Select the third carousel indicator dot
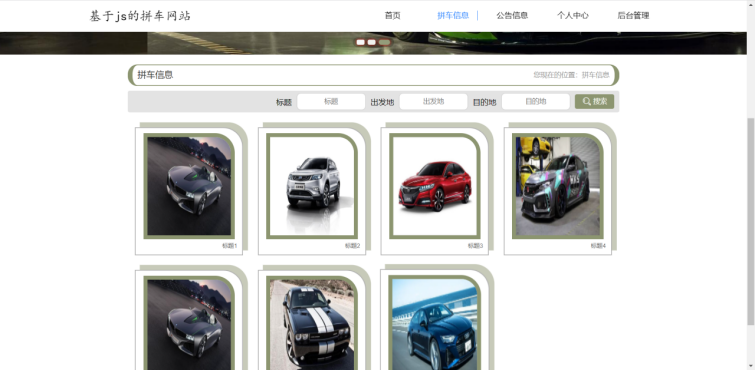This screenshot has height=371, width=755. pyautogui.click(x=384, y=42)
